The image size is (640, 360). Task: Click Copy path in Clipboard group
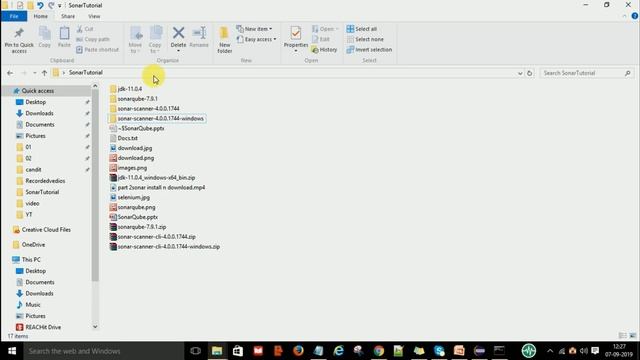click(x=93, y=40)
